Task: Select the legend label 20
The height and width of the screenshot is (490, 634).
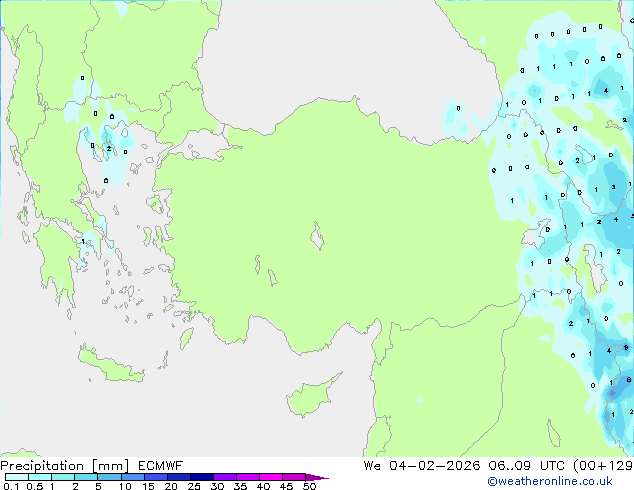Action: pyautogui.click(x=171, y=486)
